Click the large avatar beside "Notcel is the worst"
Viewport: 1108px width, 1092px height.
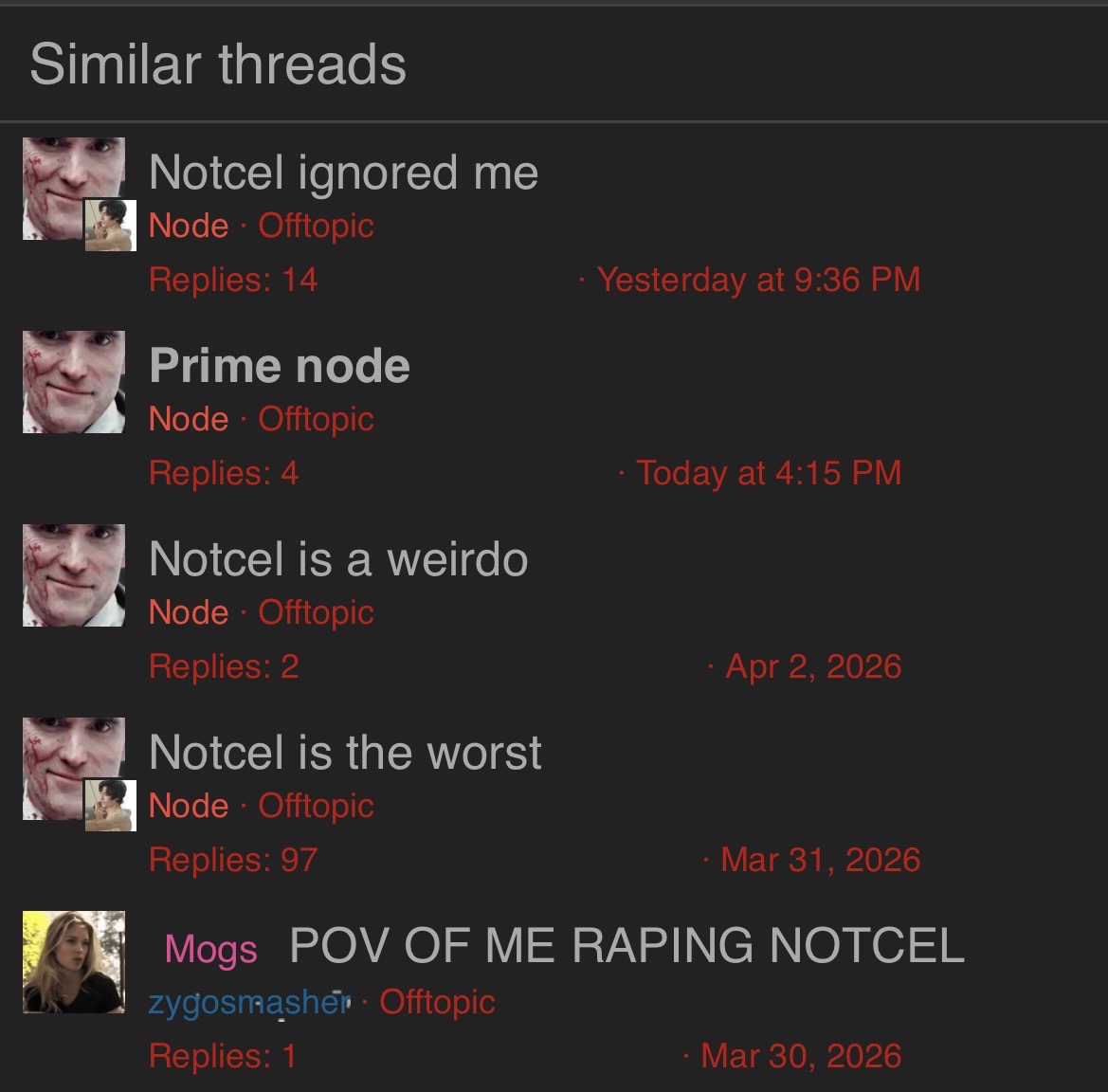(x=74, y=769)
